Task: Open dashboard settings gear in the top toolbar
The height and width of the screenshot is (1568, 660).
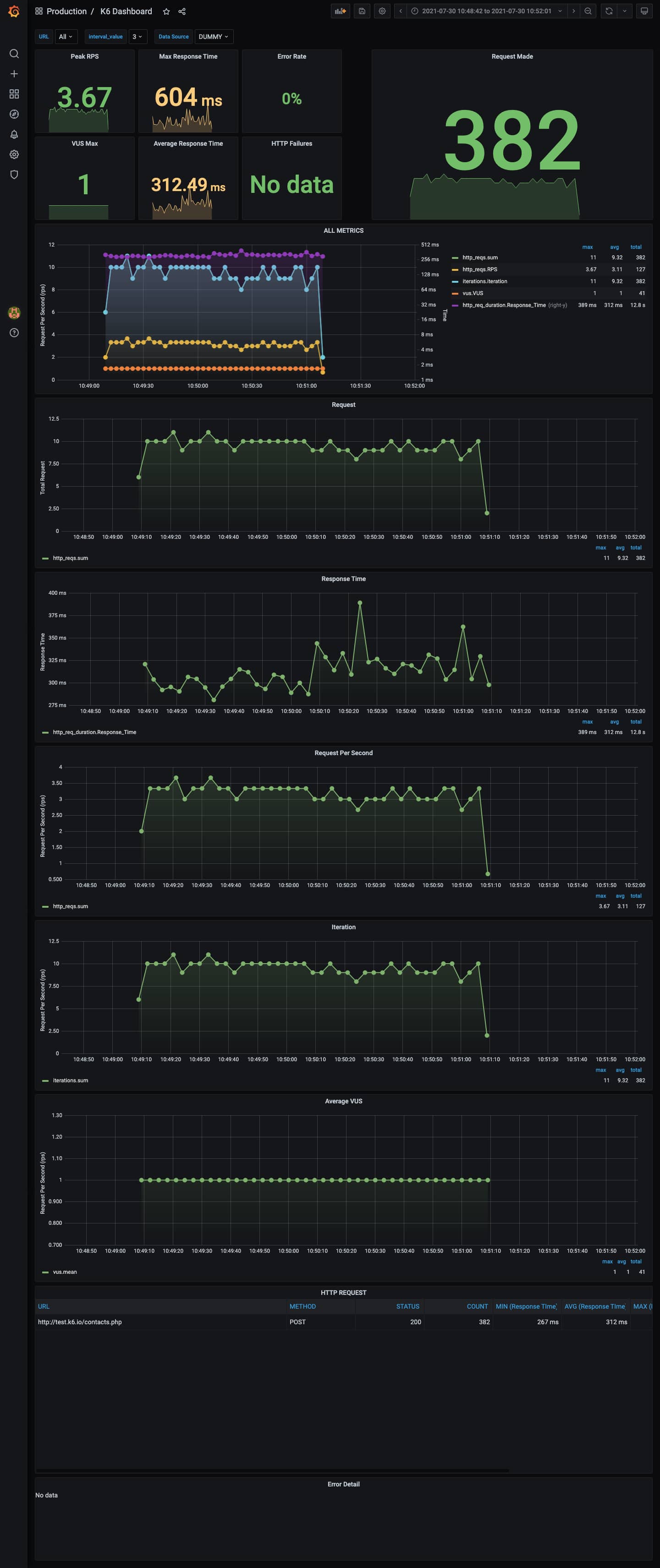Action: coord(382,11)
